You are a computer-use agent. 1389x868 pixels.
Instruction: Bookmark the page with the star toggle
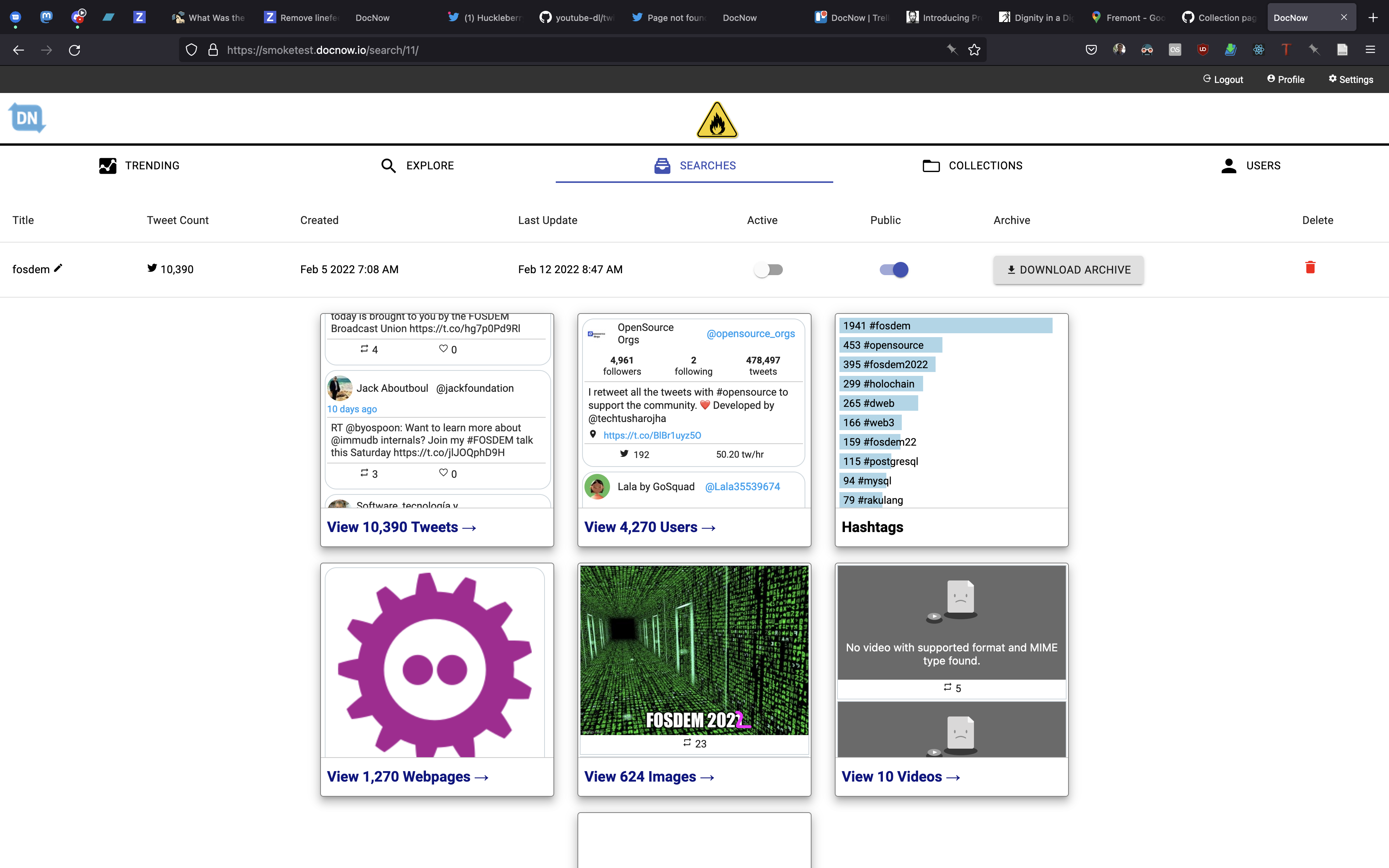[974, 50]
